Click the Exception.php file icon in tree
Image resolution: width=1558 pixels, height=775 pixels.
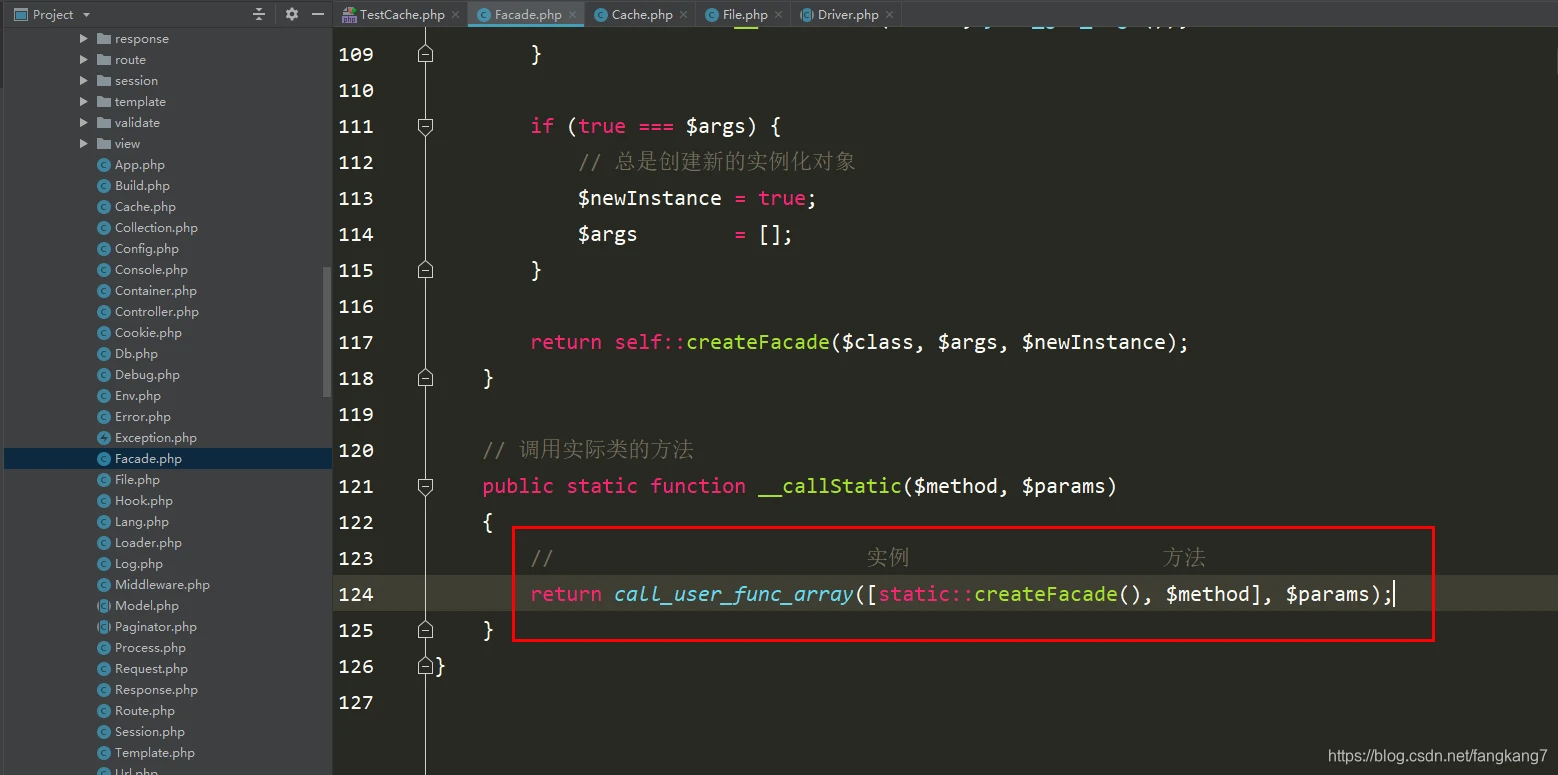click(x=104, y=438)
